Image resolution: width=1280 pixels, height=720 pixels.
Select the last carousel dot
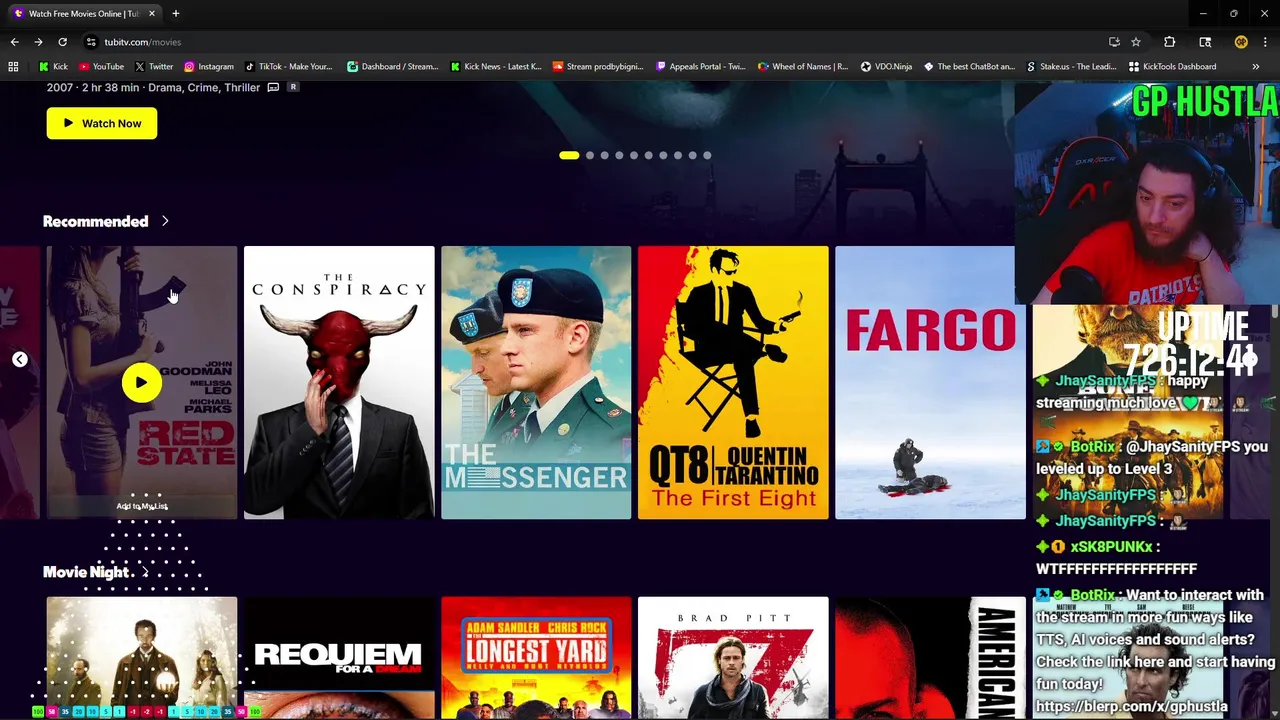(x=707, y=155)
